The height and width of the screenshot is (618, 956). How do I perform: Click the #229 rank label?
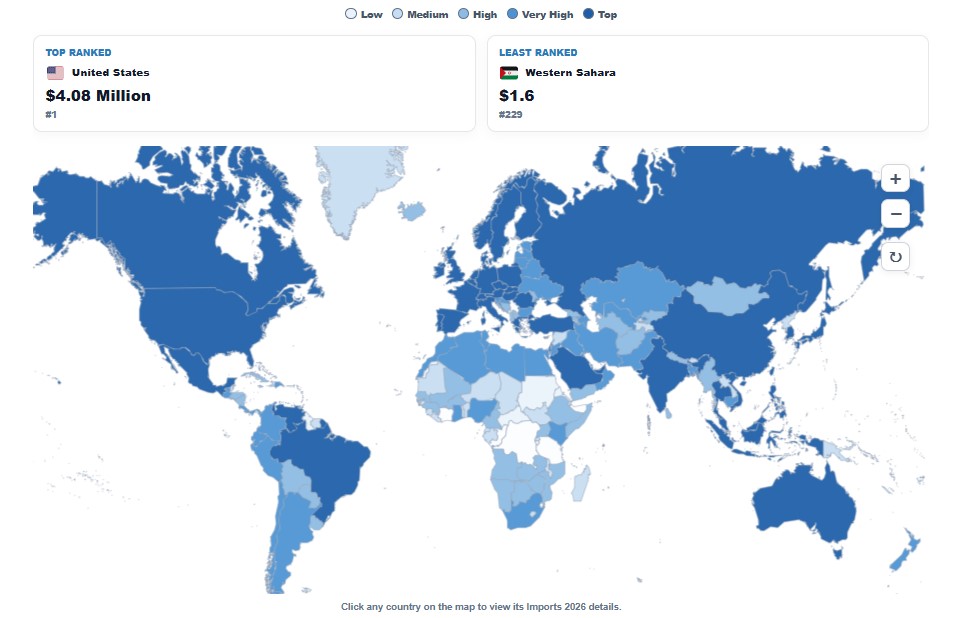pos(510,115)
